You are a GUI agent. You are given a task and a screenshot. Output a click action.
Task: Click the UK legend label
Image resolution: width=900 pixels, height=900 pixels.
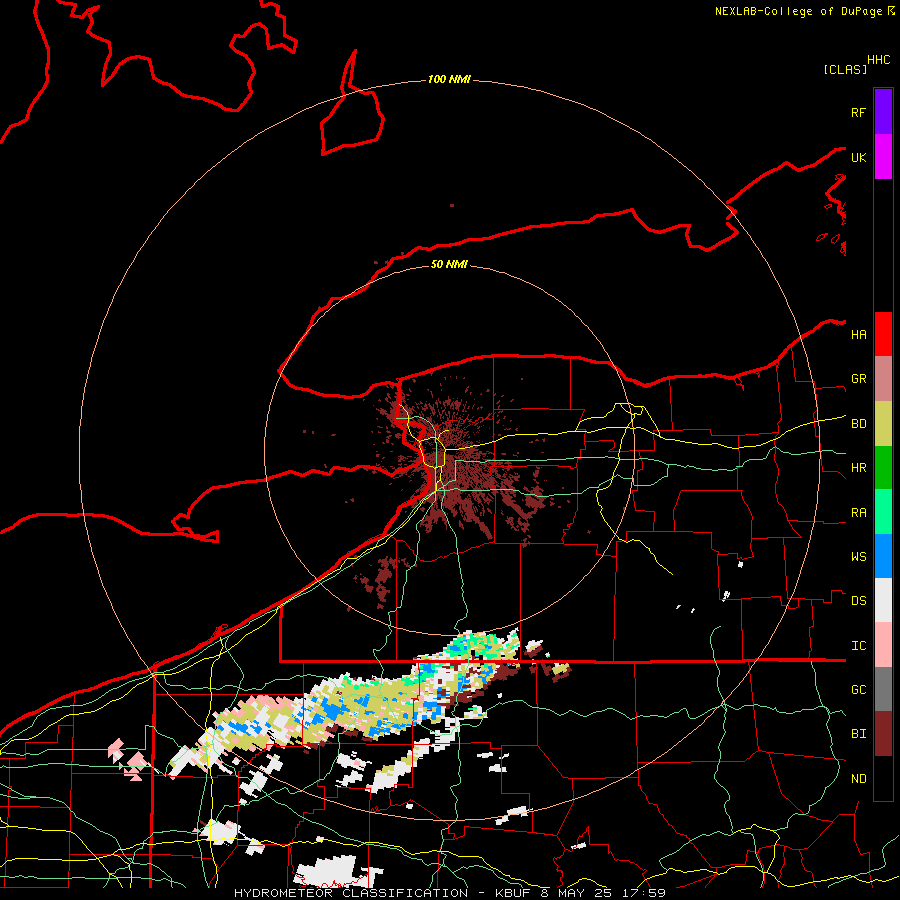pyautogui.click(x=858, y=157)
